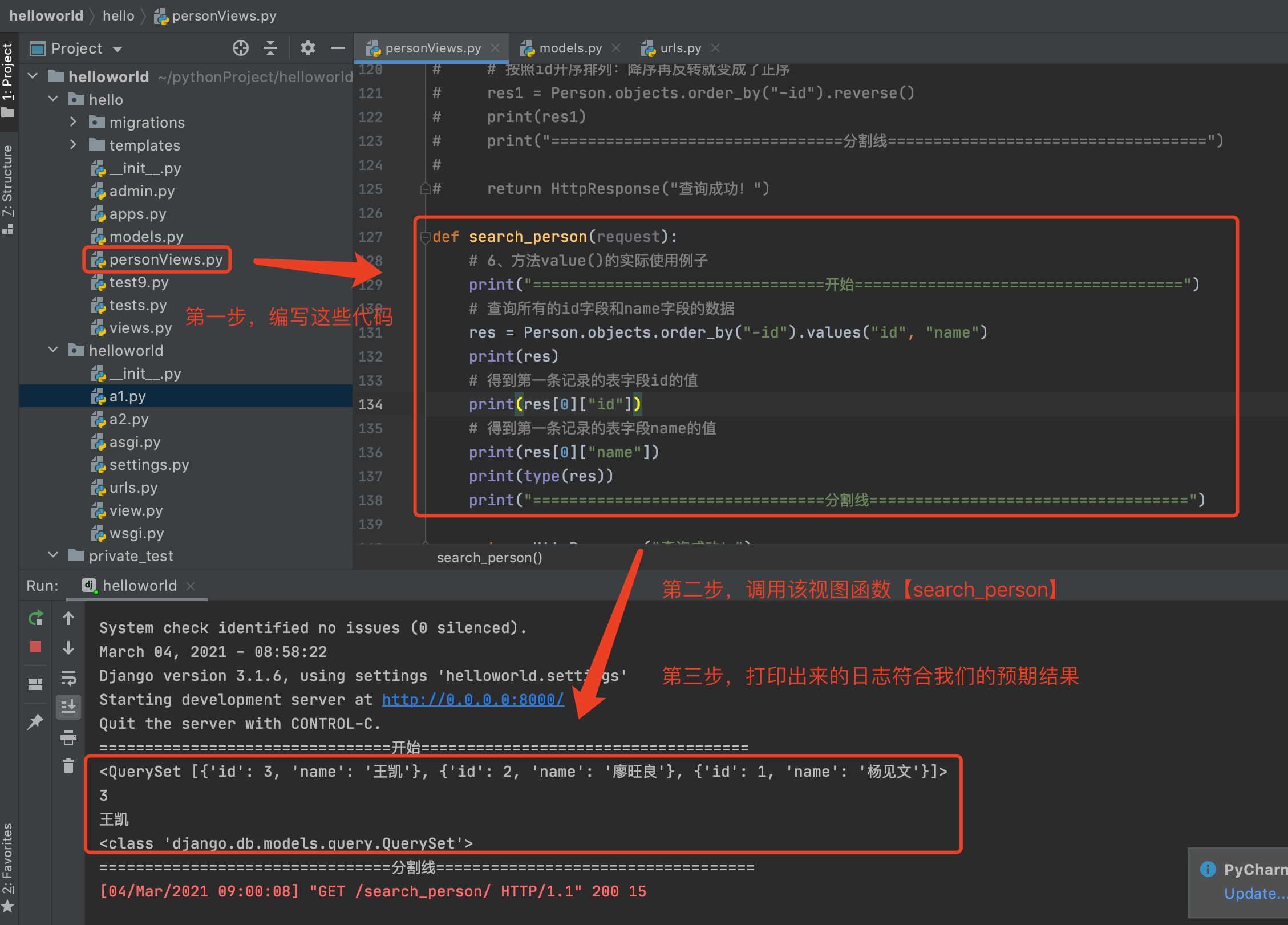Click Update in the PyCharm notification

coord(1255,894)
